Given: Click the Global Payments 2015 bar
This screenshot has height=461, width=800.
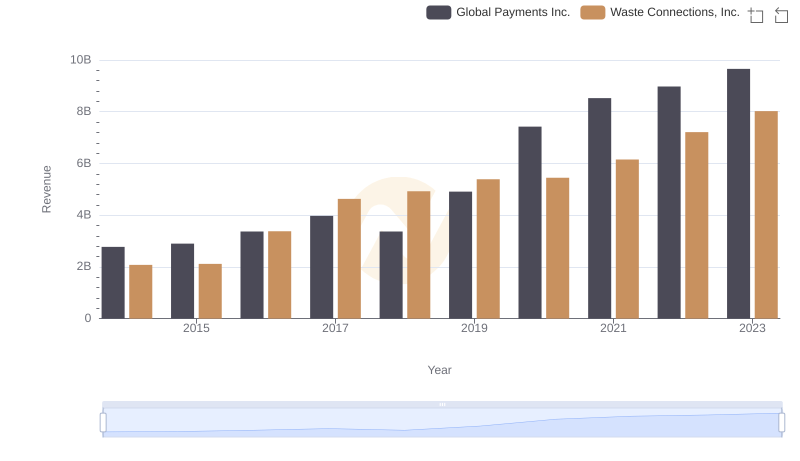Looking at the screenshot, I should (183, 281).
